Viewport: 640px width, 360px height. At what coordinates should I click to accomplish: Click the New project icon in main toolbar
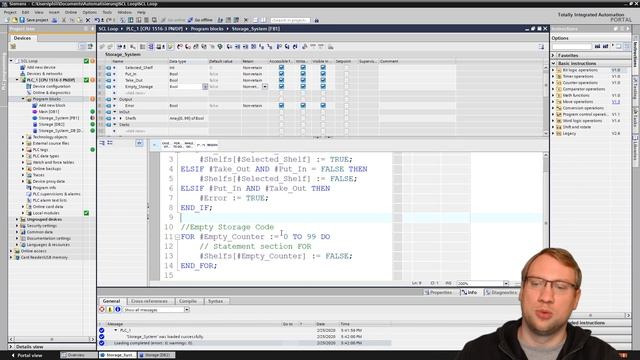coord(7,20)
